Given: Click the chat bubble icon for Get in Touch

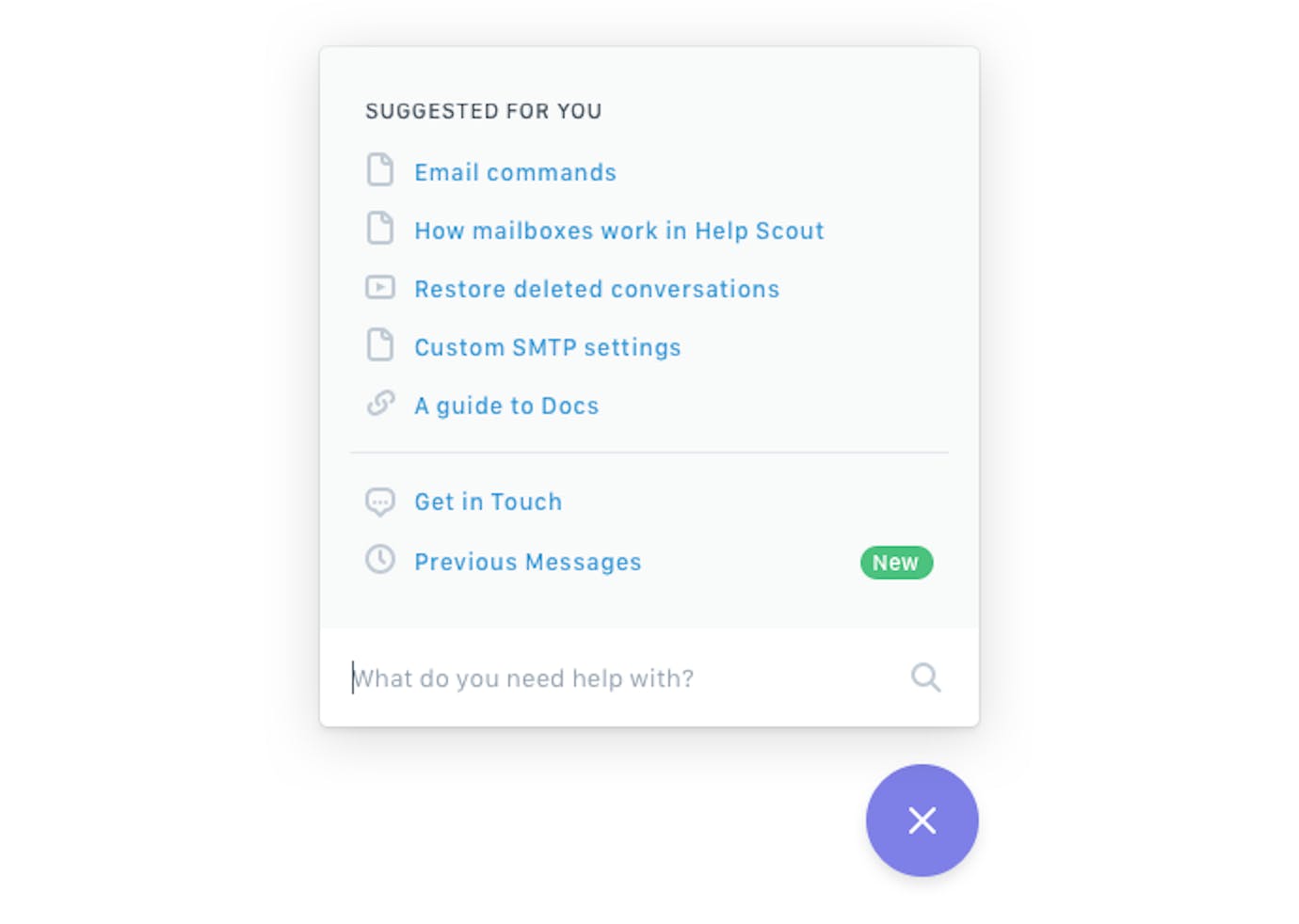Looking at the screenshot, I should pos(380,502).
